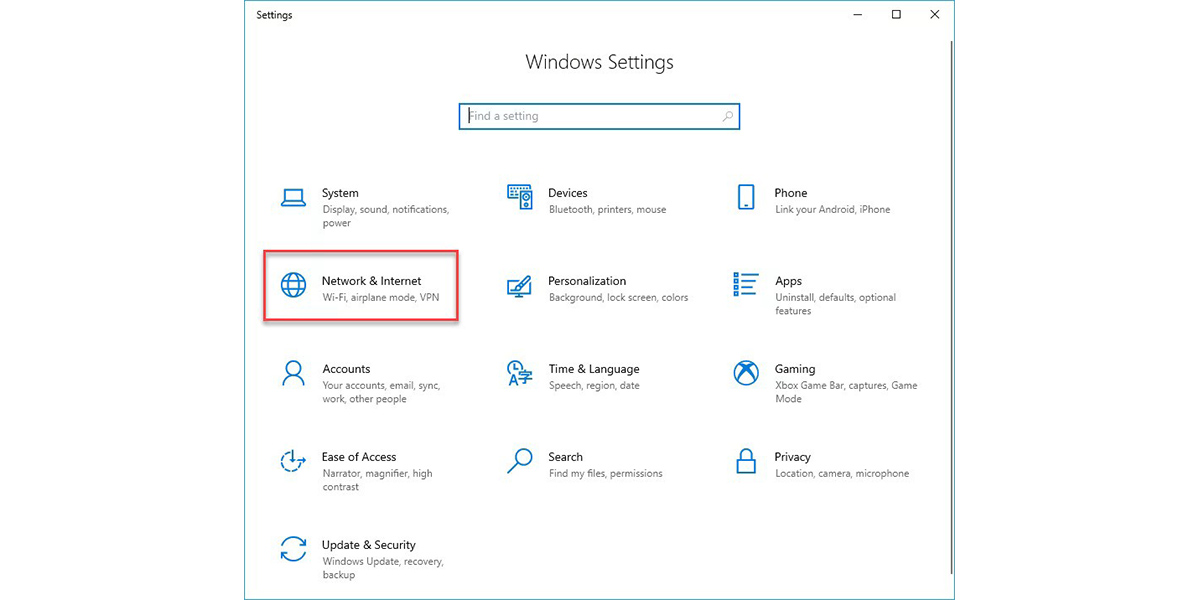Open Gaming settings label
Viewport: 1200px width, 600px height.
795,369
